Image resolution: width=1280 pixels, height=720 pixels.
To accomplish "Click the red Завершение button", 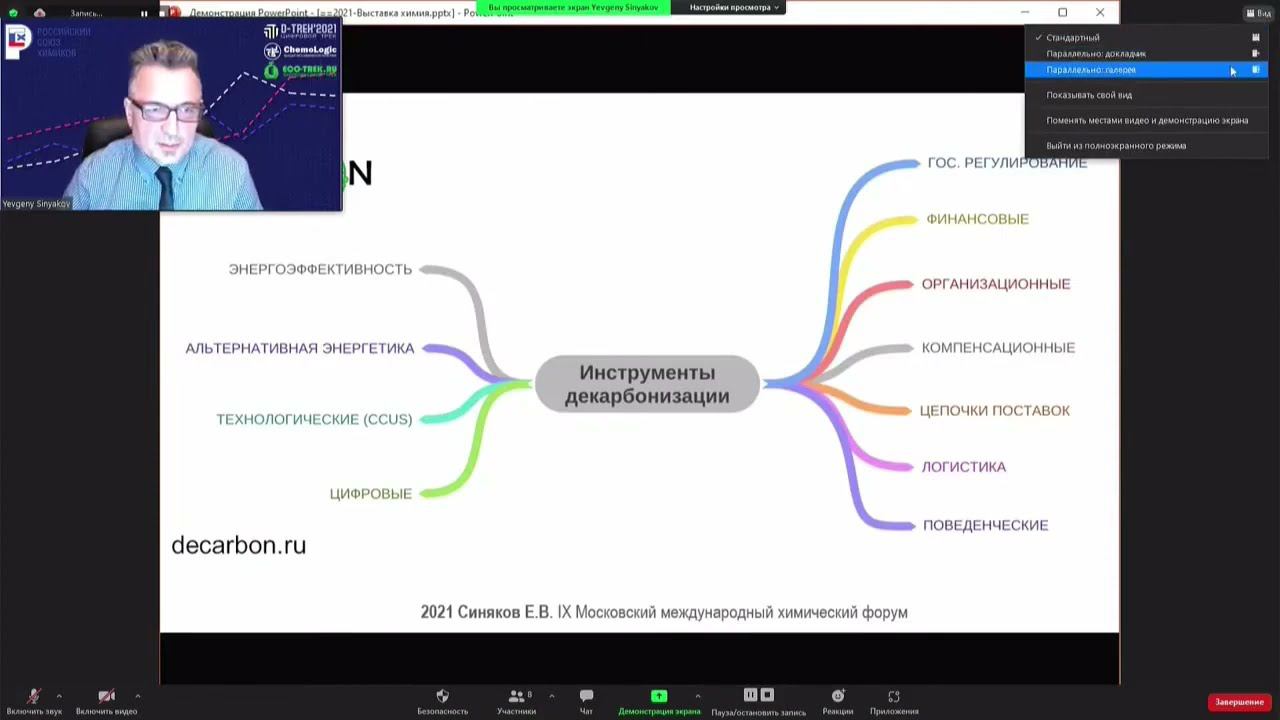I will 1239,702.
